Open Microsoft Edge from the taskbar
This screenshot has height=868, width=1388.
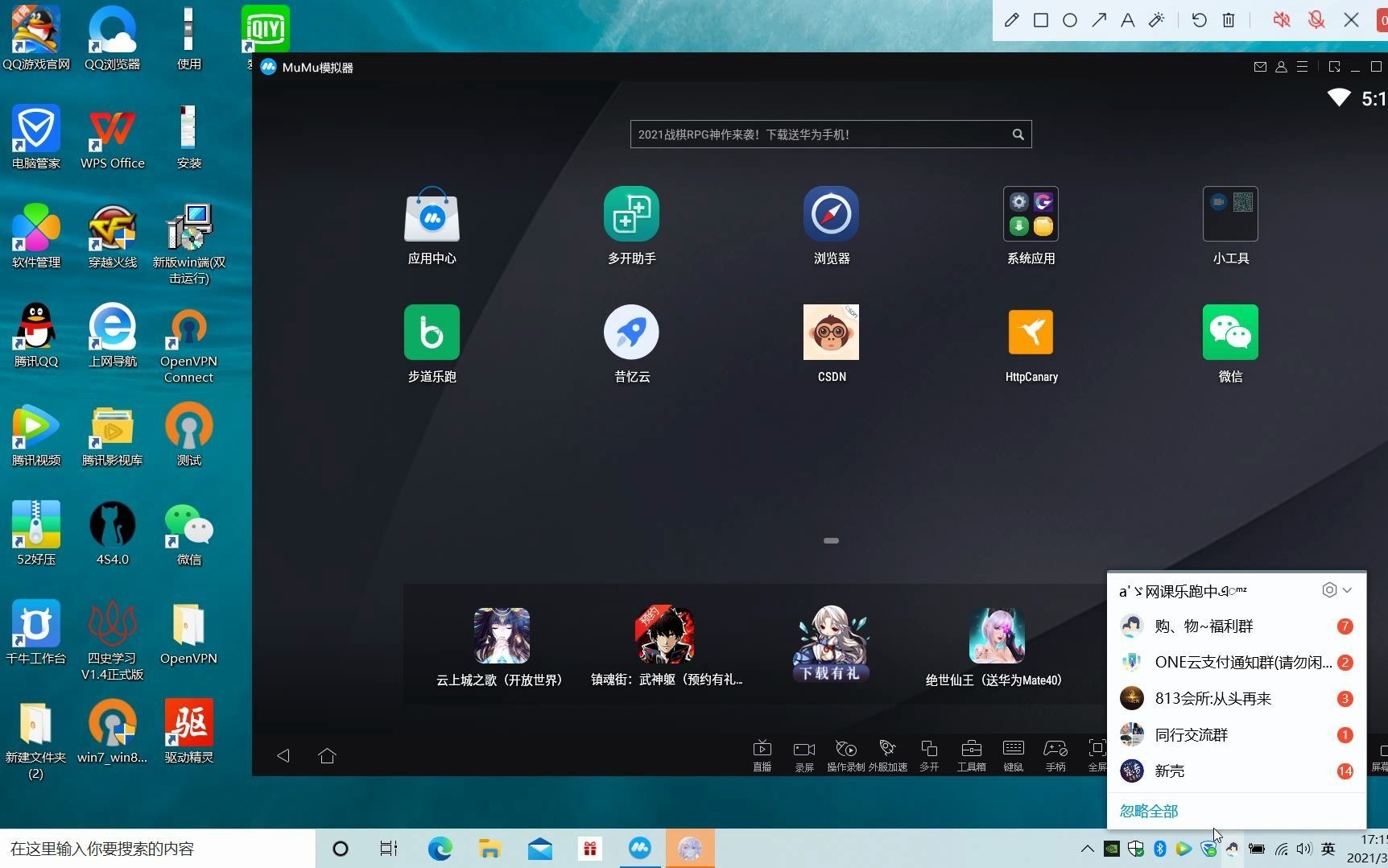coord(440,849)
